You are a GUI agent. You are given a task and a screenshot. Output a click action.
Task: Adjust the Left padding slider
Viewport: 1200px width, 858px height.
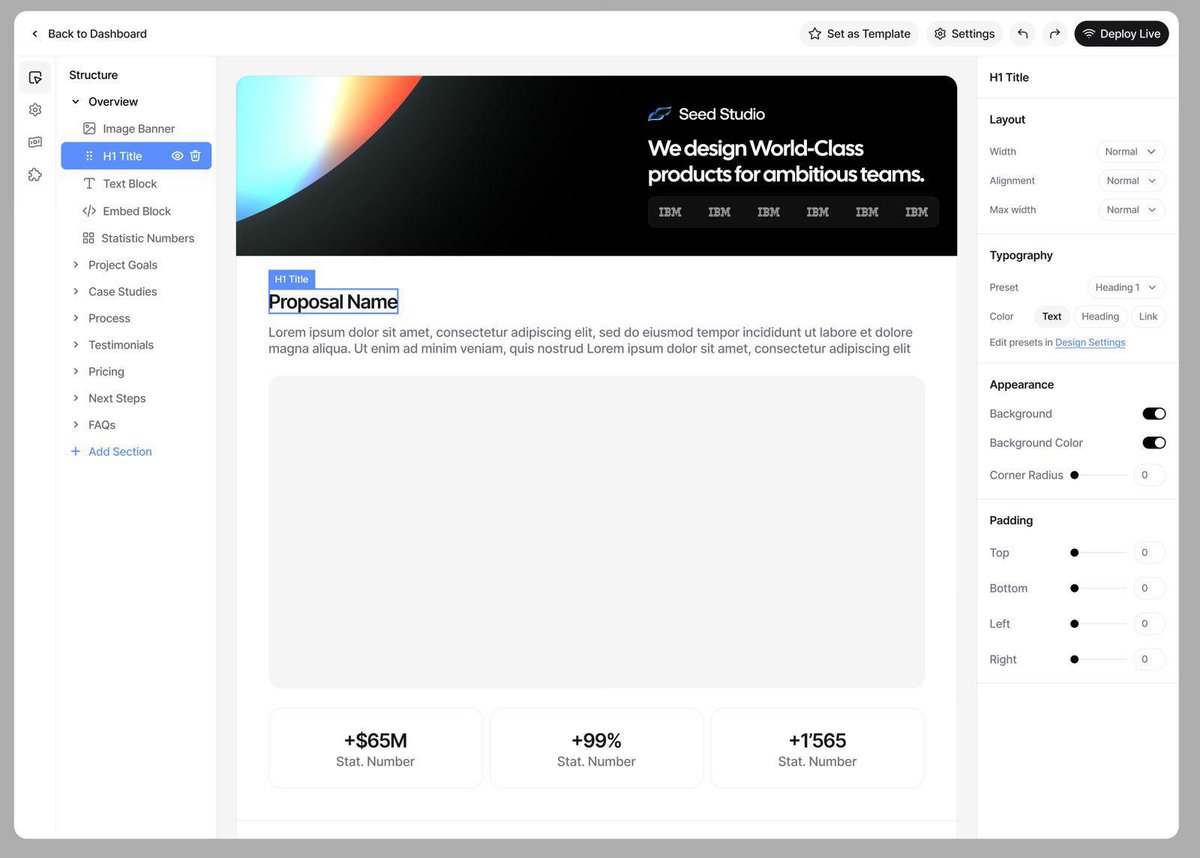click(1098, 624)
